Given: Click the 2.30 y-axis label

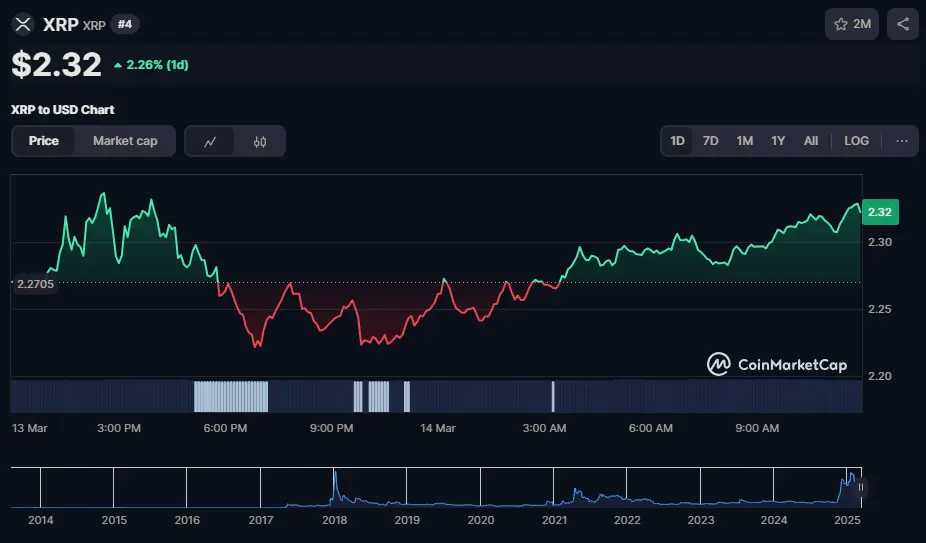Looking at the screenshot, I should [880, 242].
